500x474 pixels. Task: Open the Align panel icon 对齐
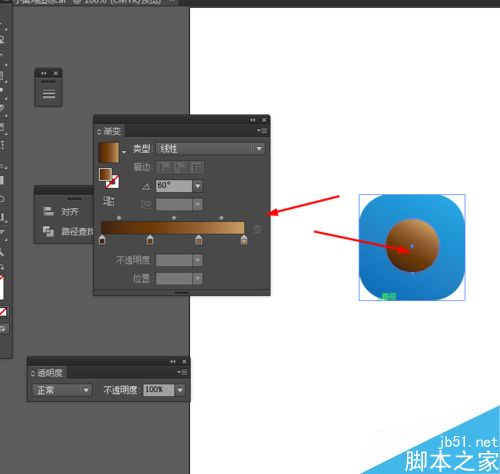tap(49, 211)
